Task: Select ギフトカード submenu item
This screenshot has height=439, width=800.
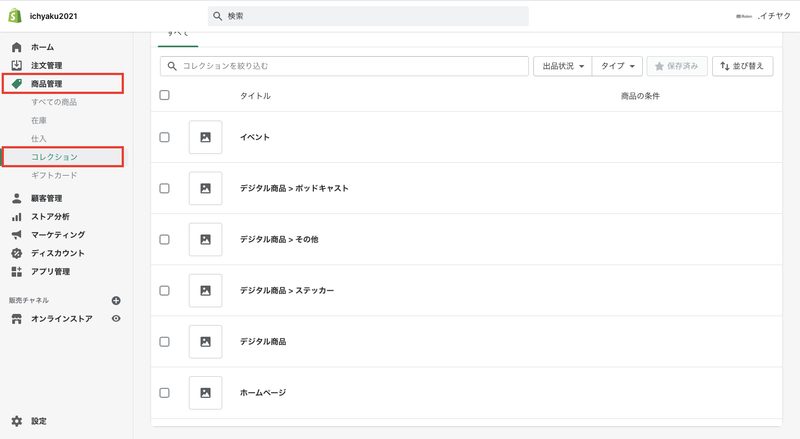Action: pyautogui.click(x=54, y=175)
